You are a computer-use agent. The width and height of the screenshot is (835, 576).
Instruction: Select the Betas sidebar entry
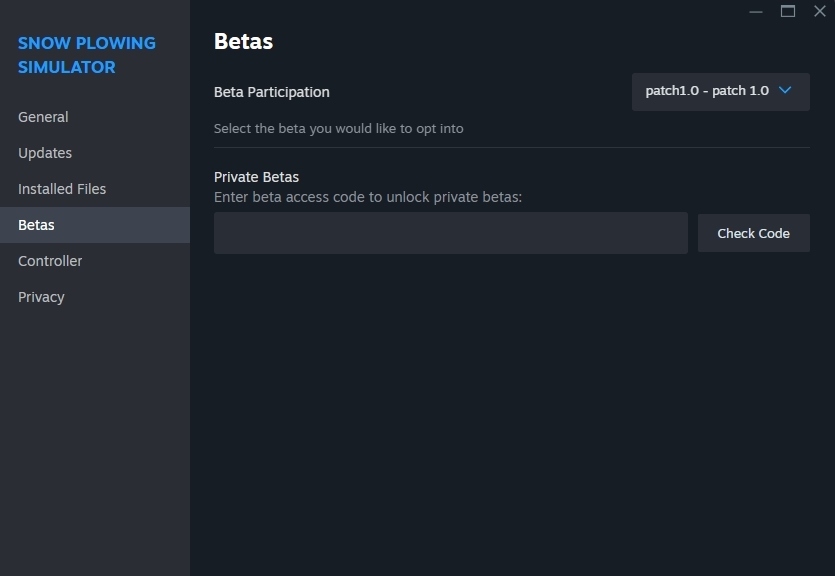(x=36, y=225)
